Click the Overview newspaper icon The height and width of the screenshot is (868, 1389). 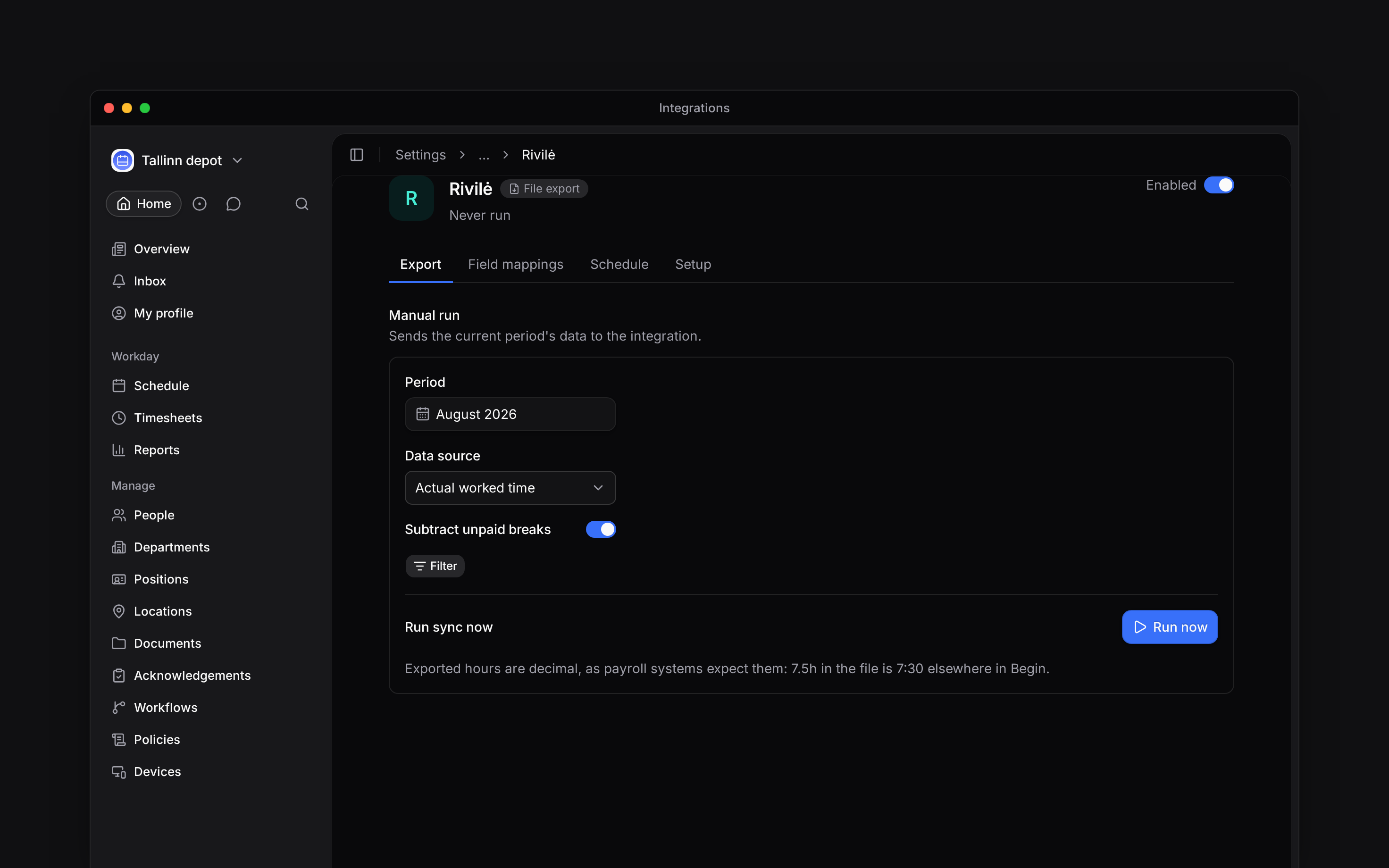(119, 249)
